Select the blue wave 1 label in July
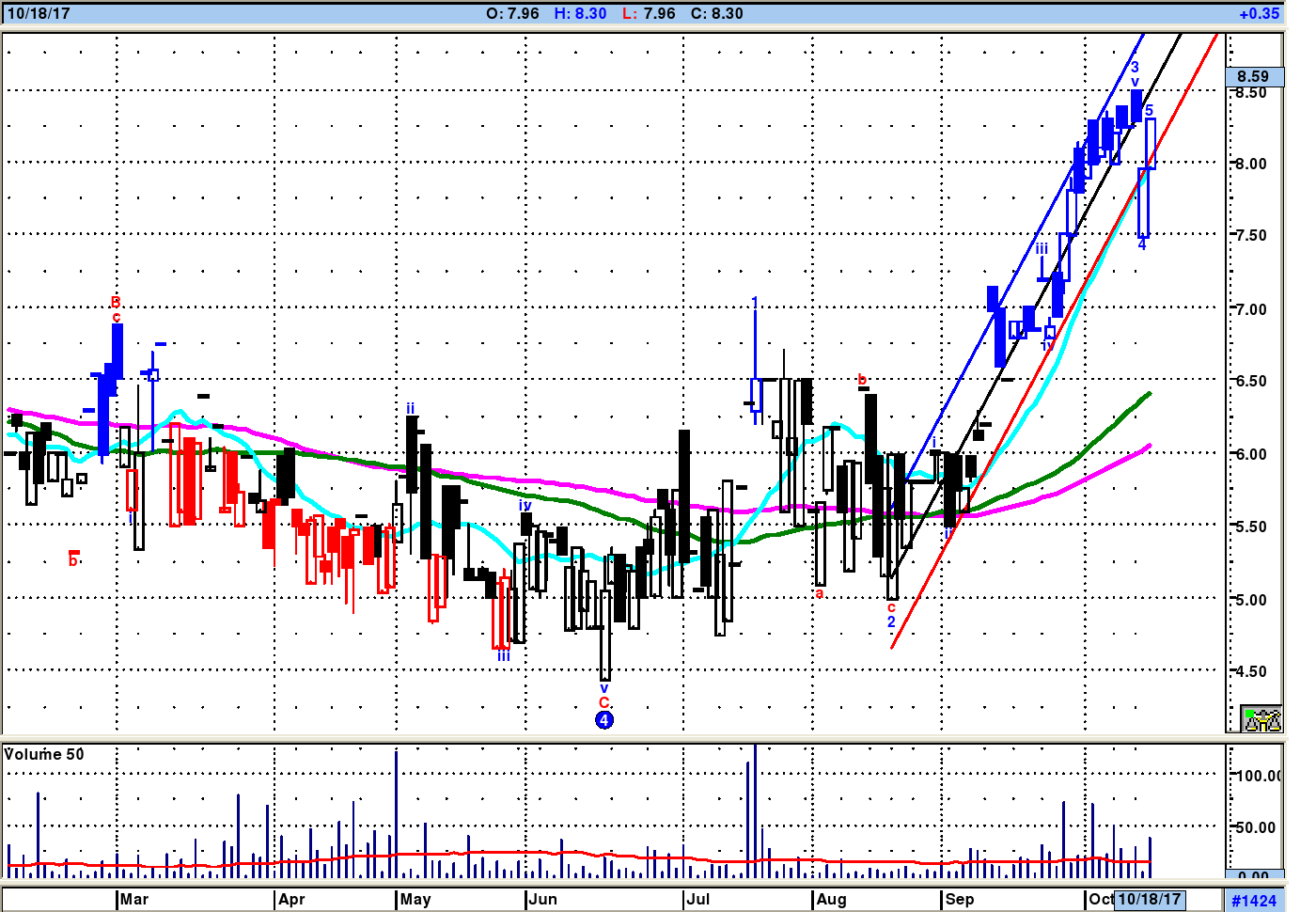1316x912 pixels. pos(755,302)
